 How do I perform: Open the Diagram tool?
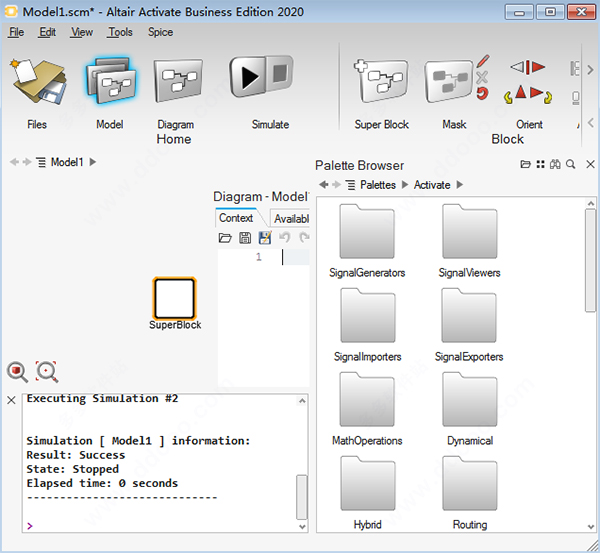point(178,81)
